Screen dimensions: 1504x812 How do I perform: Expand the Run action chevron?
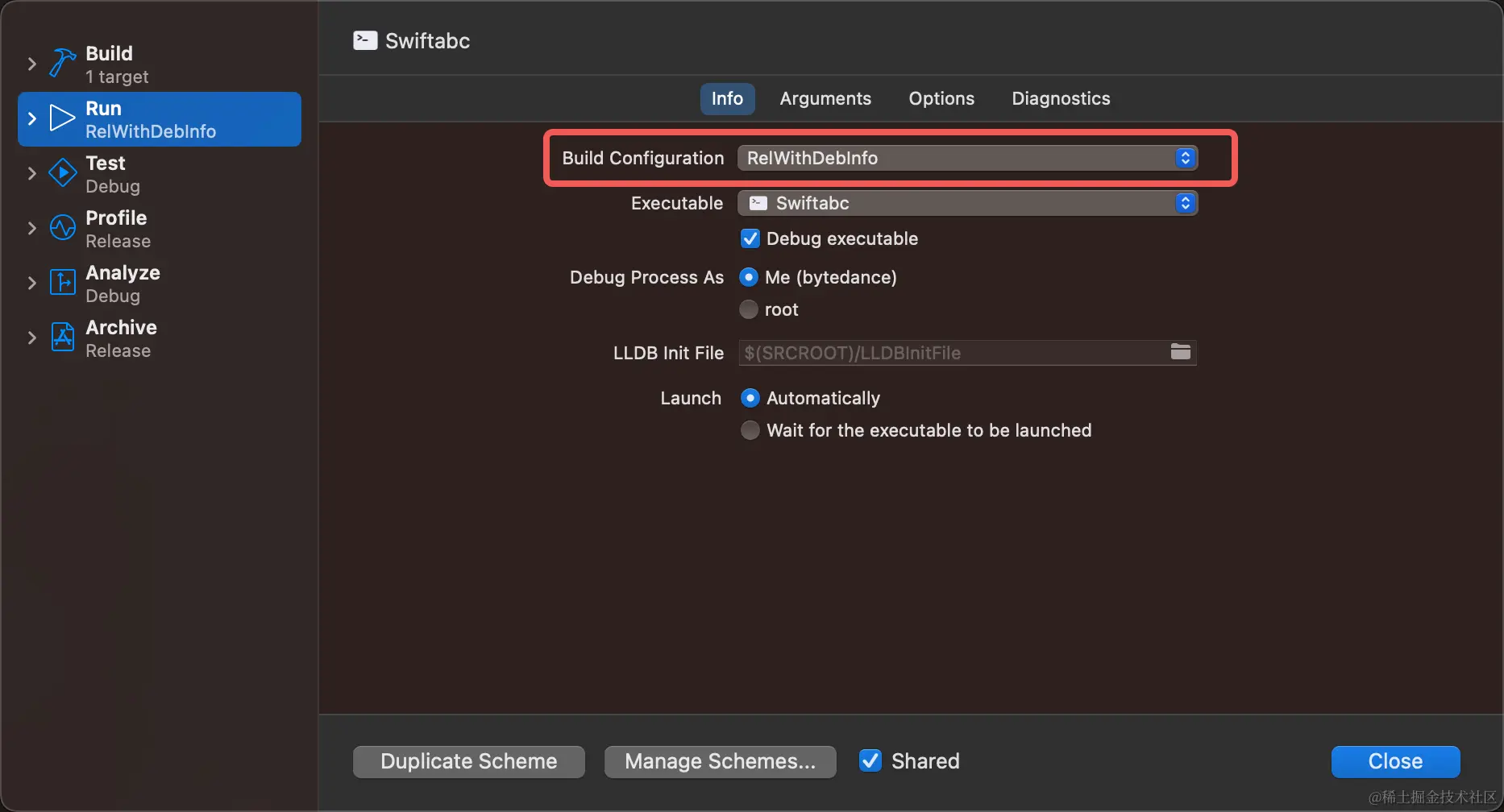click(x=32, y=118)
